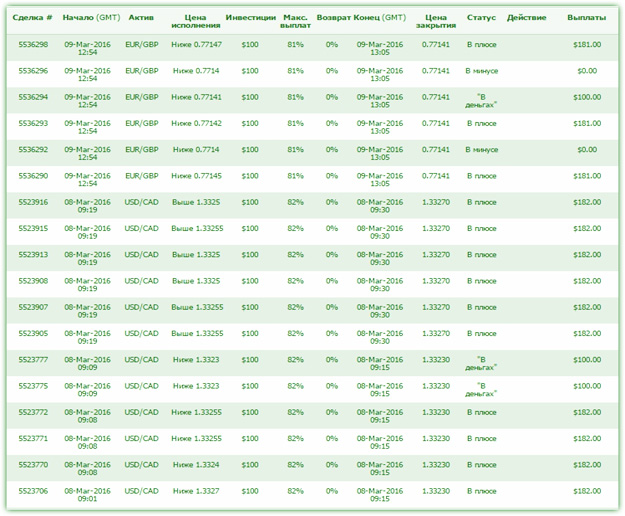Click the Сделка # column header
Viewport: 625px width, 516px height.
click(33, 18)
